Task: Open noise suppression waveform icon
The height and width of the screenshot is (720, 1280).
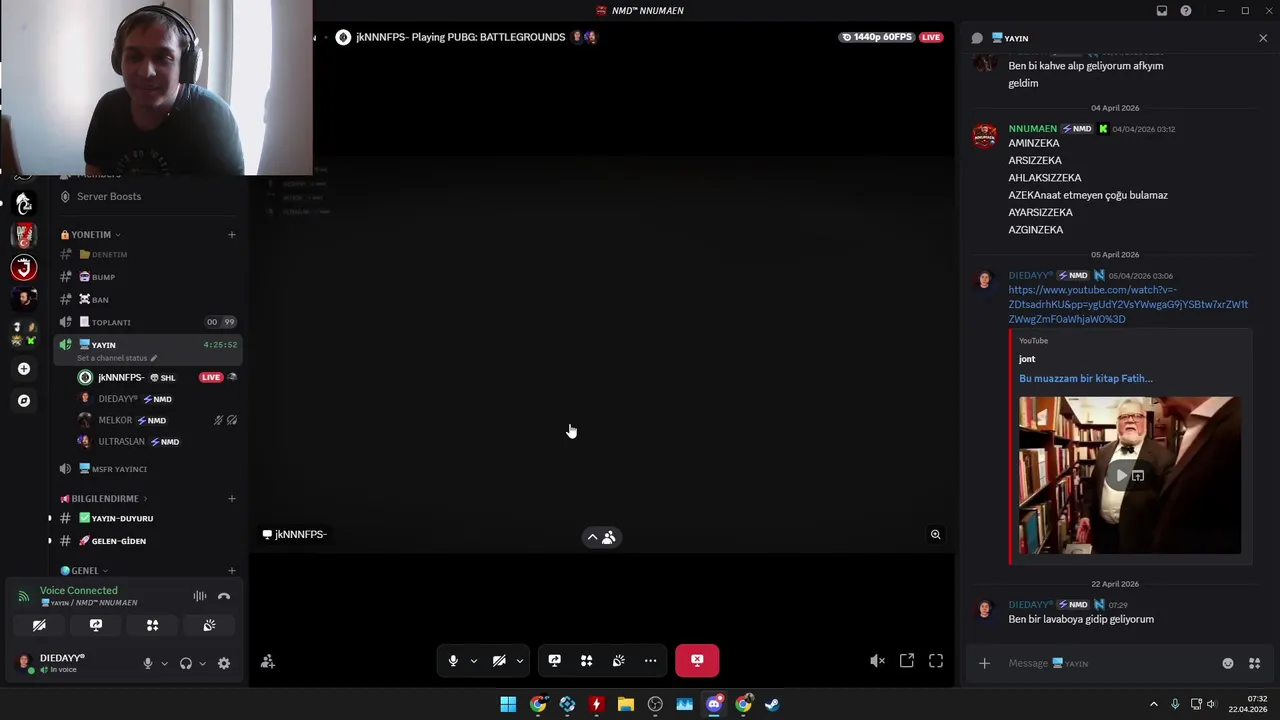Action: click(x=200, y=596)
